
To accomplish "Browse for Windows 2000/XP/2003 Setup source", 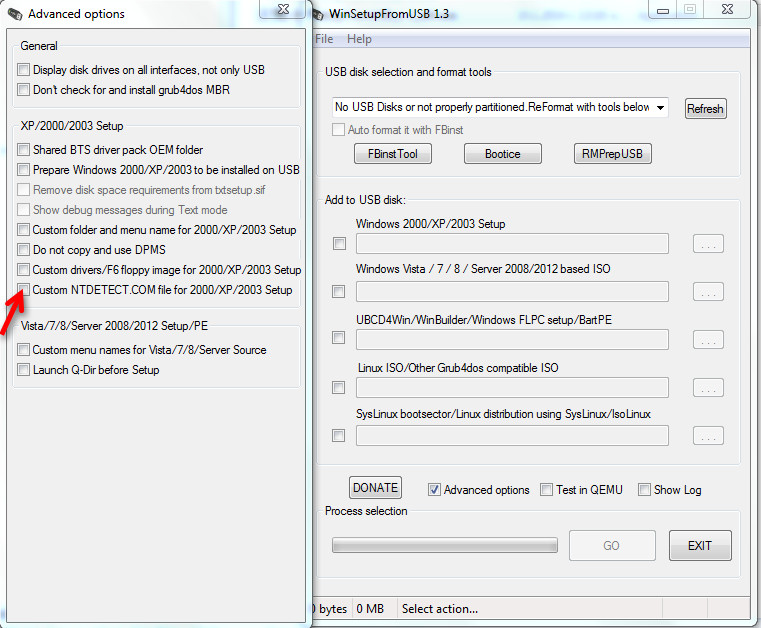I will [708, 244].
